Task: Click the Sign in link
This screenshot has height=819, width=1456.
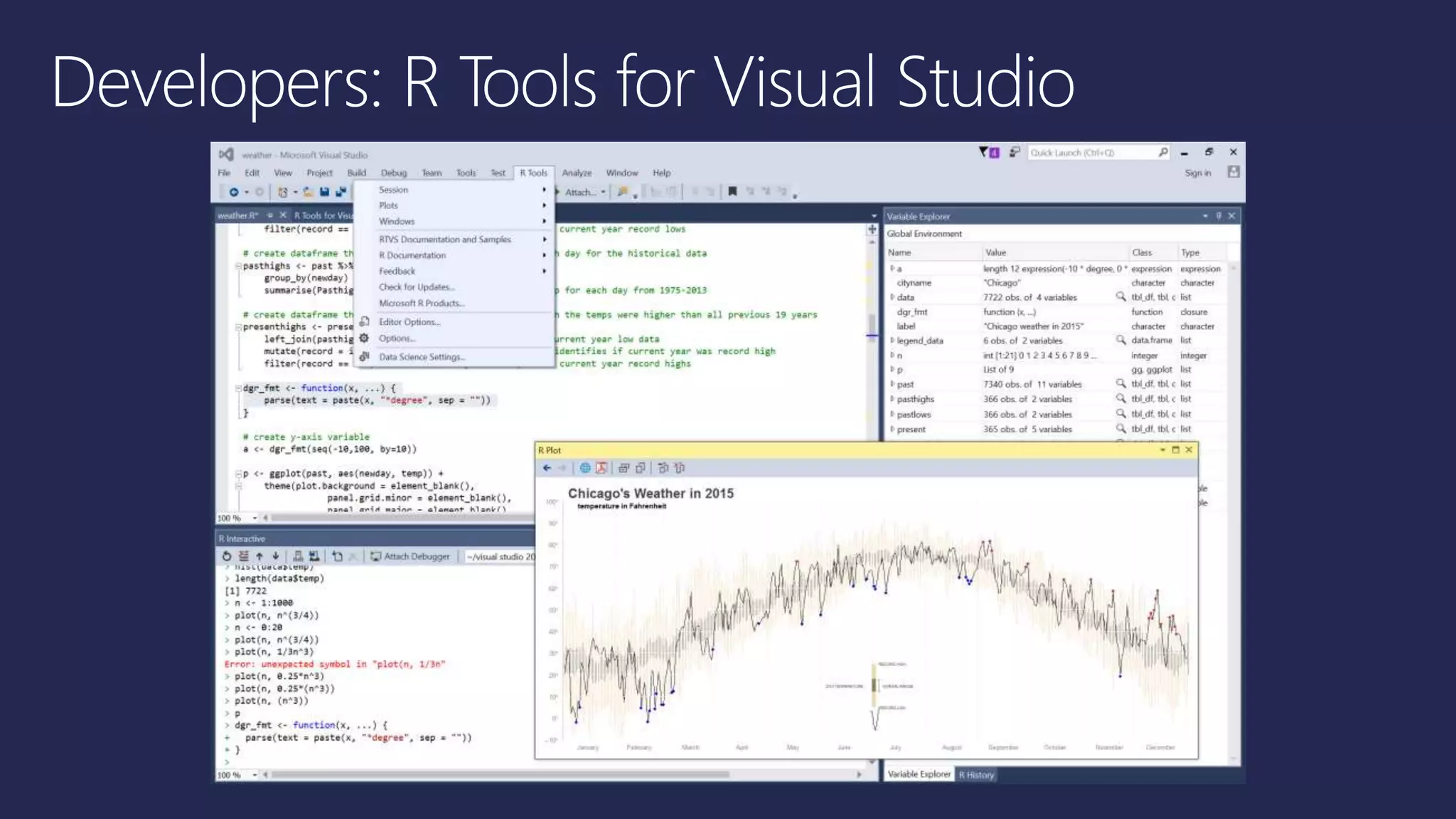Action: 1197,173
